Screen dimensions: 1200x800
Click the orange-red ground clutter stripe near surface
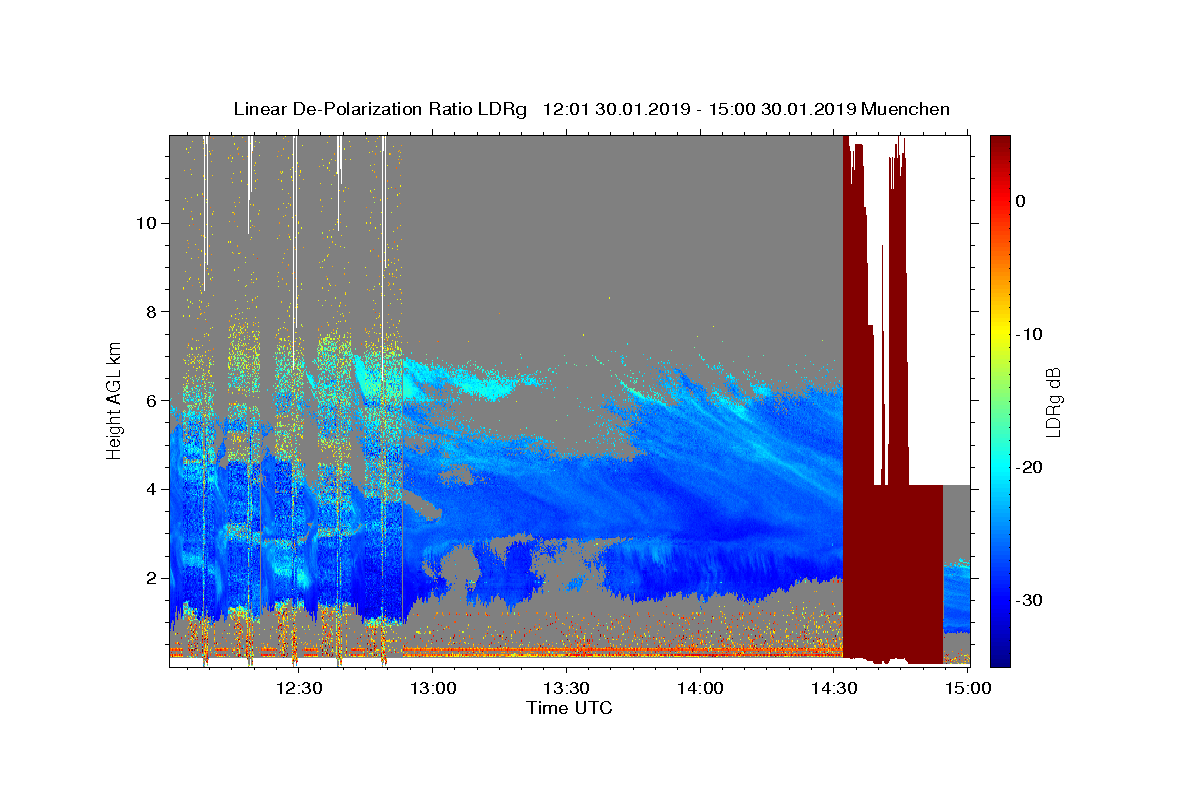pos(505,651)
